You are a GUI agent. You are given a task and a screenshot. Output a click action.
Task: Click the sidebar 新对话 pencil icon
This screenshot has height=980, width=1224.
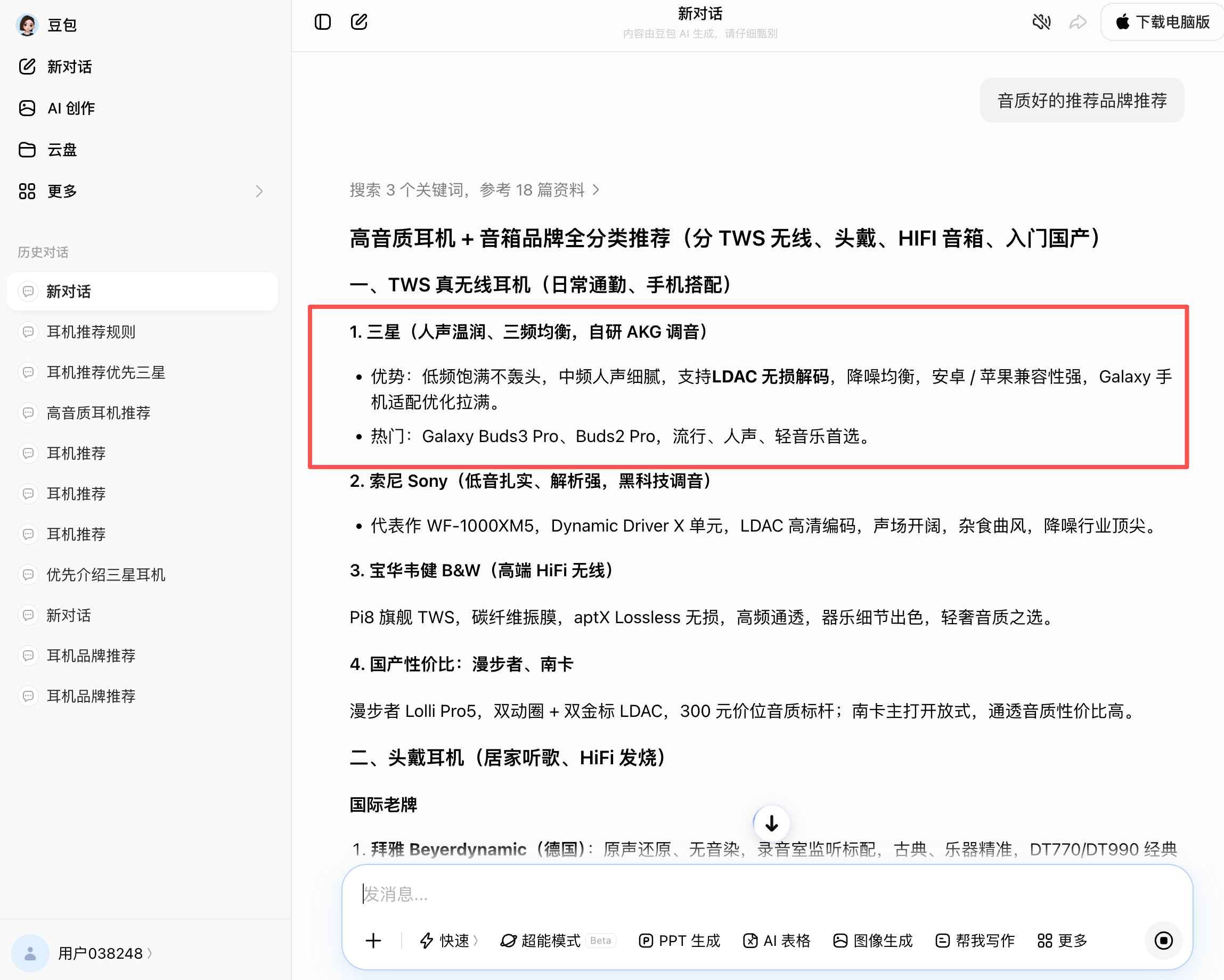[x=27, y=67]
